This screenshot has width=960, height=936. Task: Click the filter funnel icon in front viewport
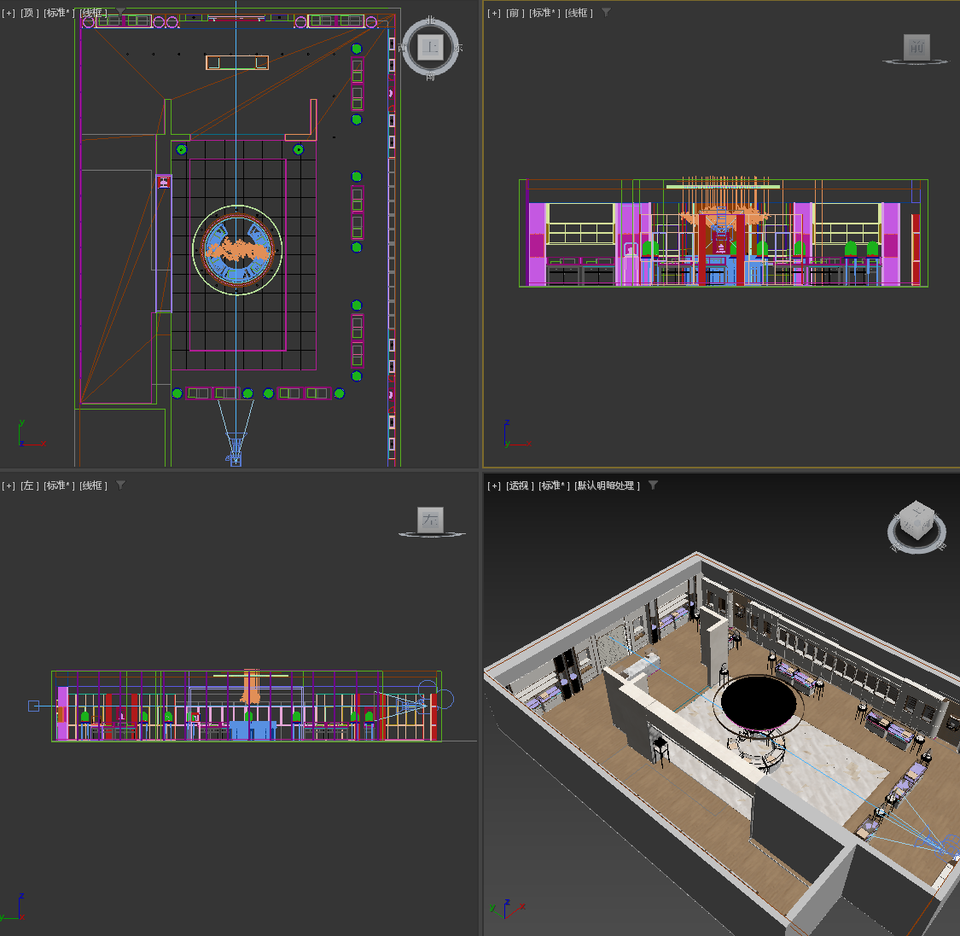(x=606, y=13)
